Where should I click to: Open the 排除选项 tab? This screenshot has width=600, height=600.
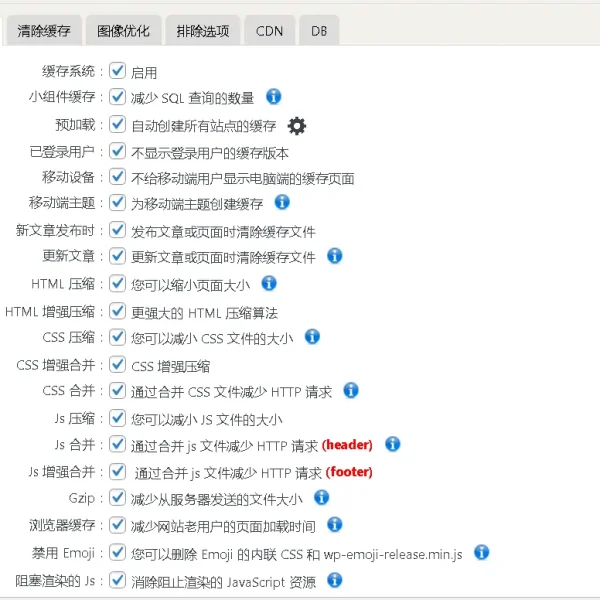pyautogui.click(x=203, y=31)
